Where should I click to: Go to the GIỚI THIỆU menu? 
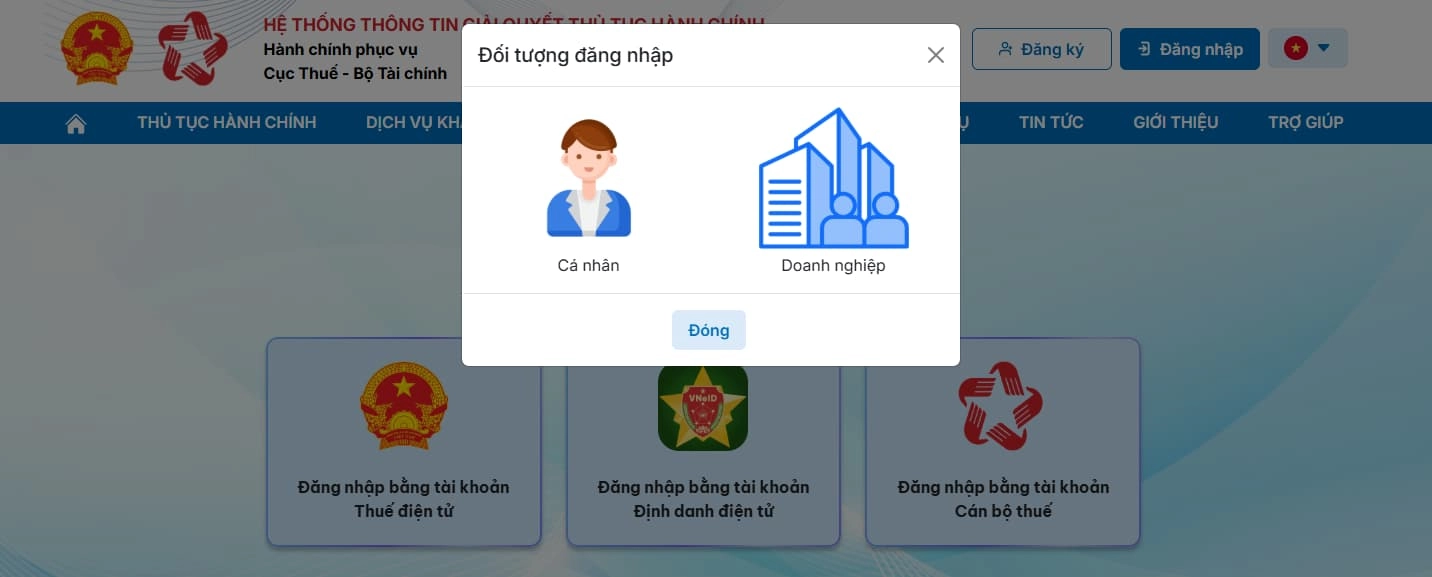1176,122
